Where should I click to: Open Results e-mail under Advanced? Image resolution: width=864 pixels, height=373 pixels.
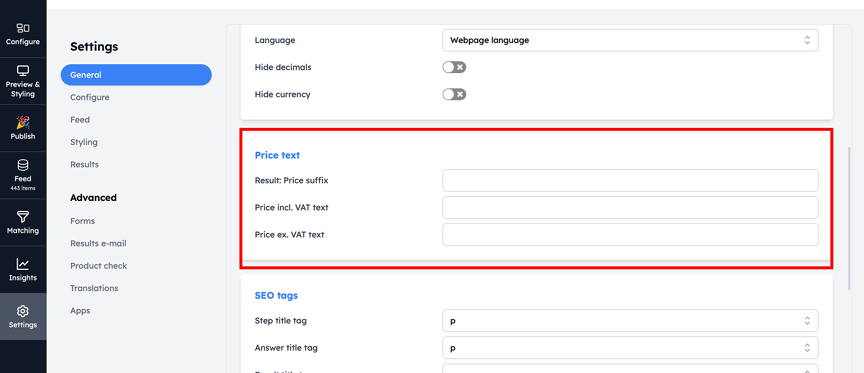[x=99, y=244]
